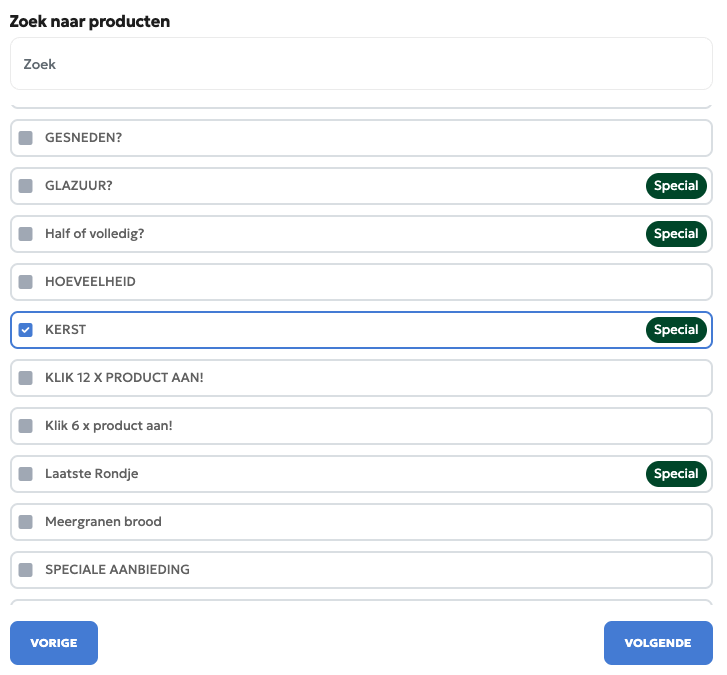Click the HOEVEELHEID product label text
The width and height of the screenshot is (727, 675).
[90, 282]
